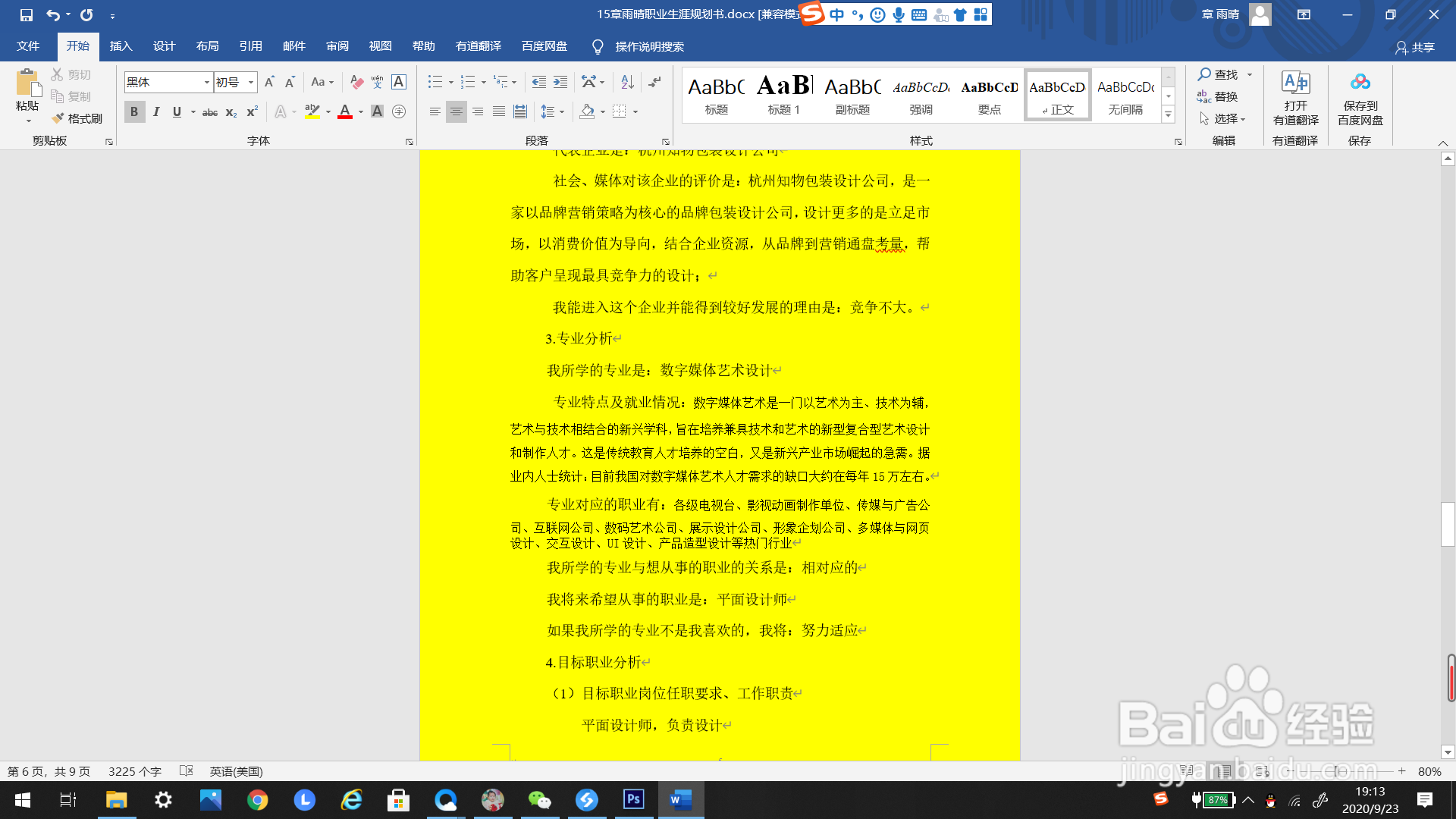Open the Asian layout (中文版式) tool
Image resolution: width=1456 pixels, height=819 pixels.
tap(588, 82)
